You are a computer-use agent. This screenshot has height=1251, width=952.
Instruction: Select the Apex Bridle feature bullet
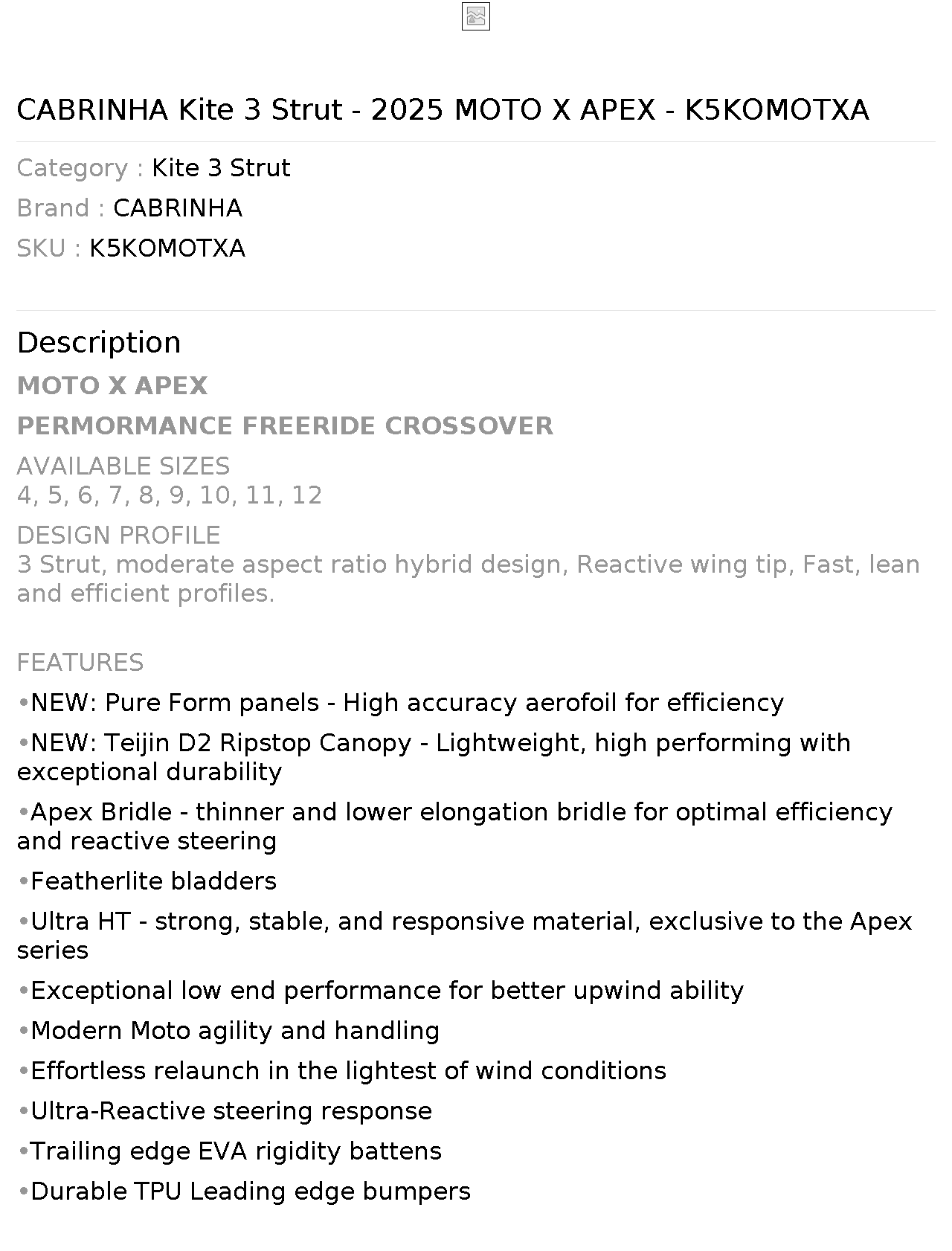tap(454, 826)
